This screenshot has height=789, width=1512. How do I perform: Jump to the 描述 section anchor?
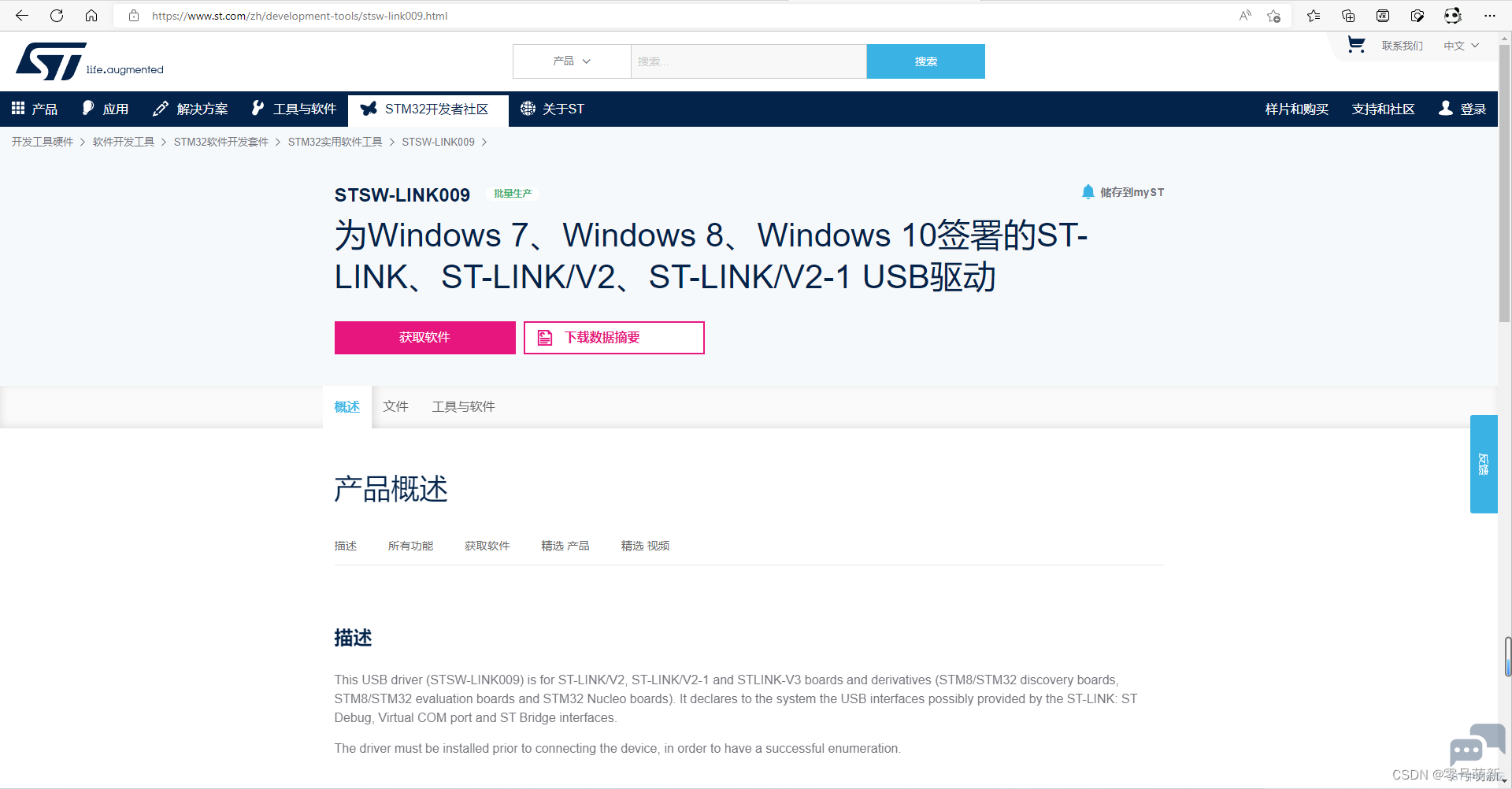(346, 546)
